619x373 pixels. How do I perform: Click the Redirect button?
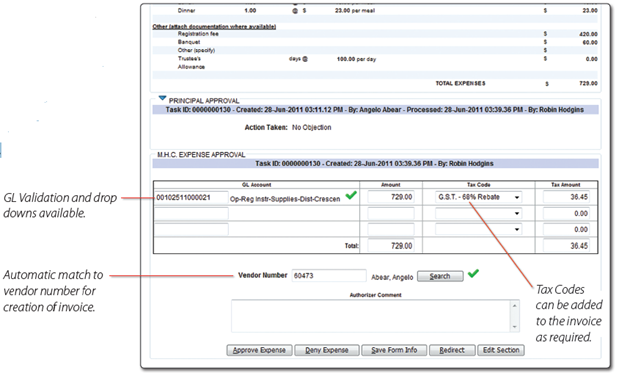pos(452,350)
